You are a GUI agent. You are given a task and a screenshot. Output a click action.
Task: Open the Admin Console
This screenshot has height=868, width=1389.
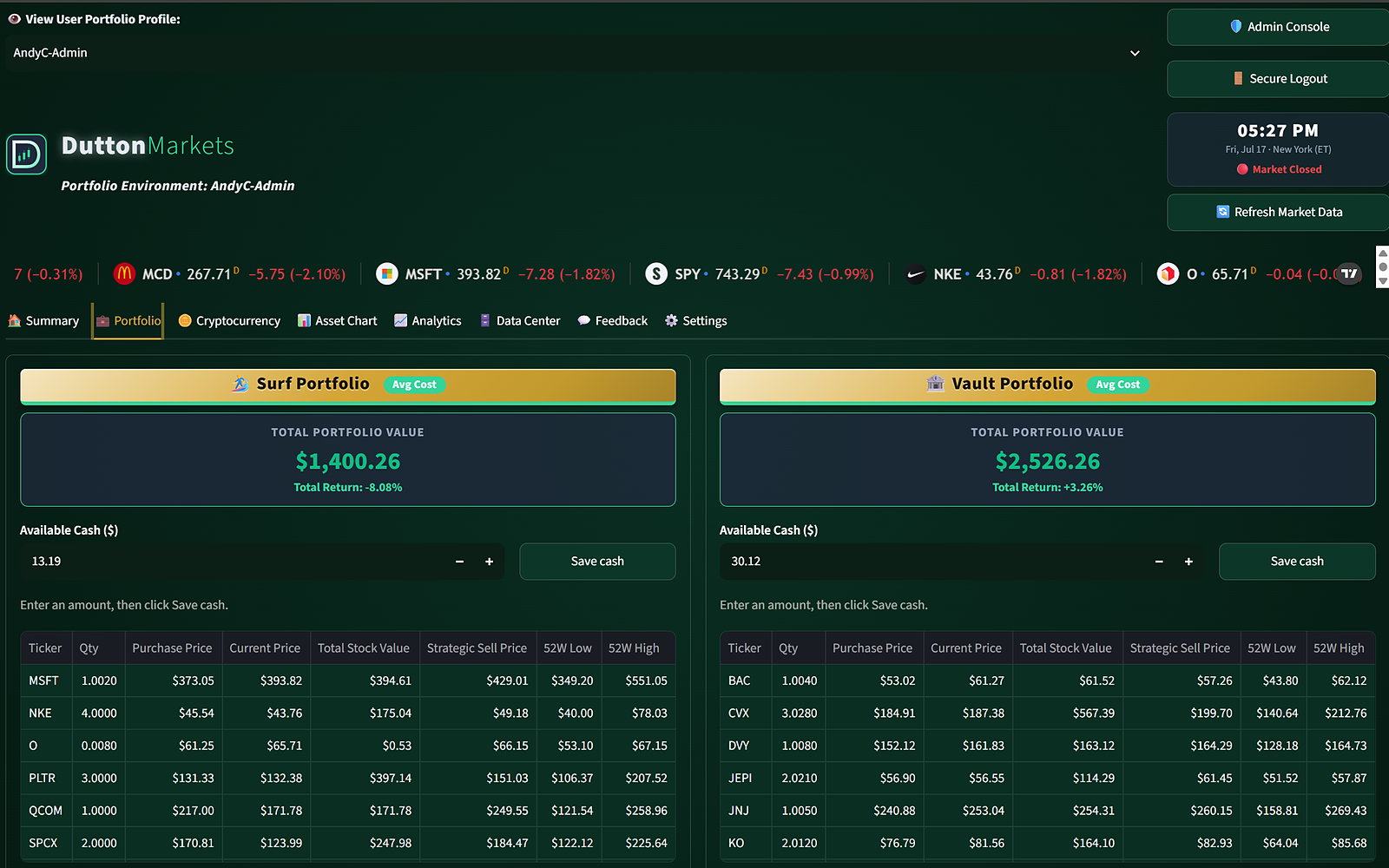coord(1279,27)
